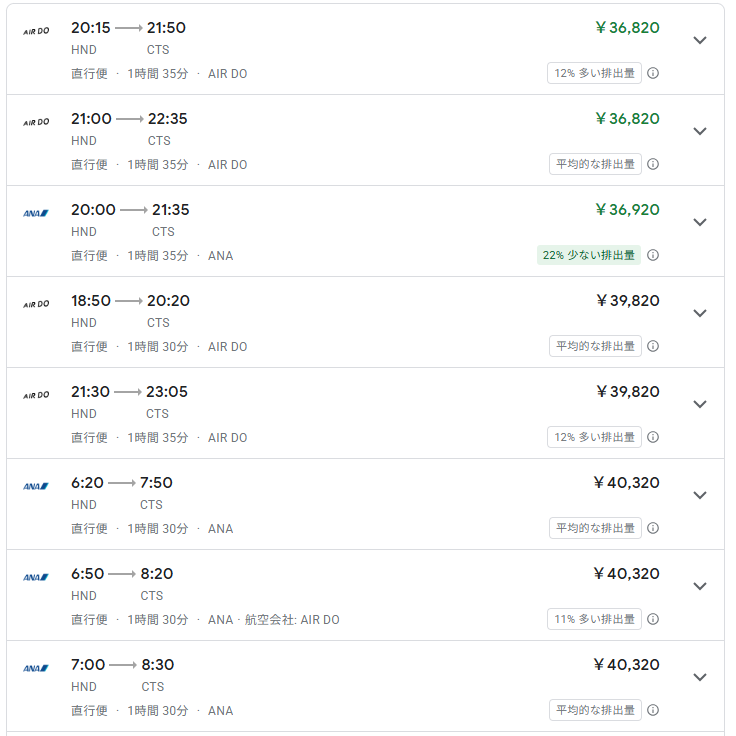Expand the 20:15 AIR DO flight details
The height and width of the screenshot is (736, 736).
tap(700, 41)
